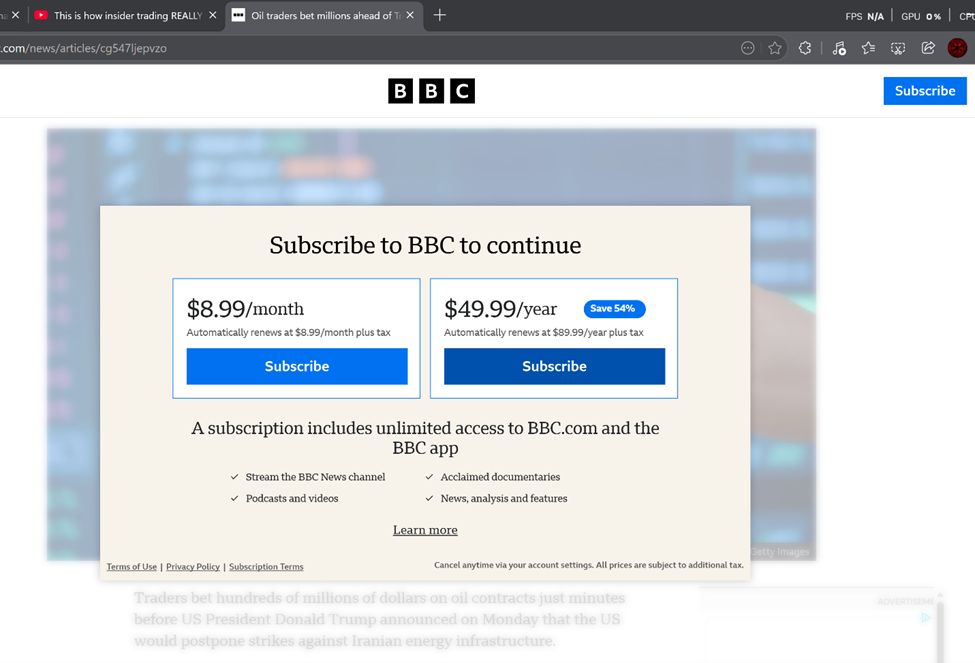
Task: Click the screenshot scissors icon
Action: point(898,48)
